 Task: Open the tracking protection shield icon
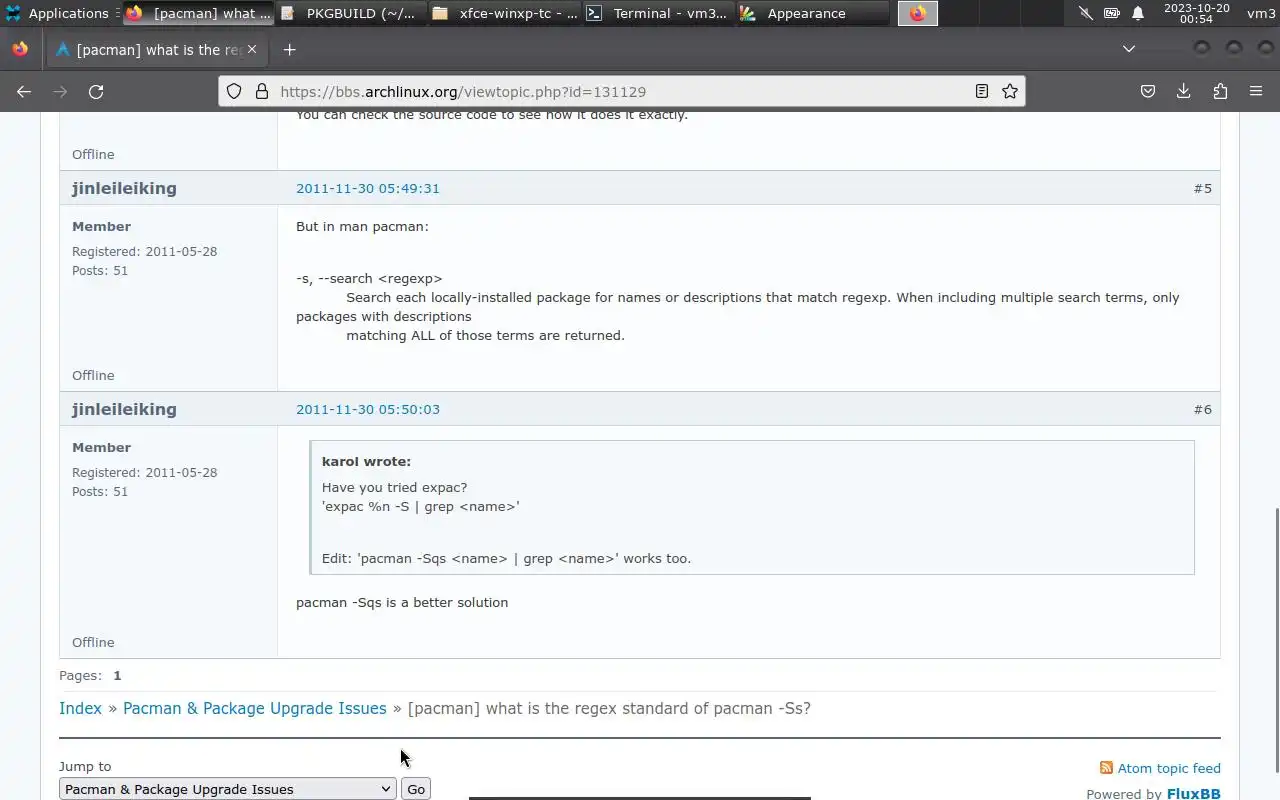pyautogui.click(x=233, y=91)
